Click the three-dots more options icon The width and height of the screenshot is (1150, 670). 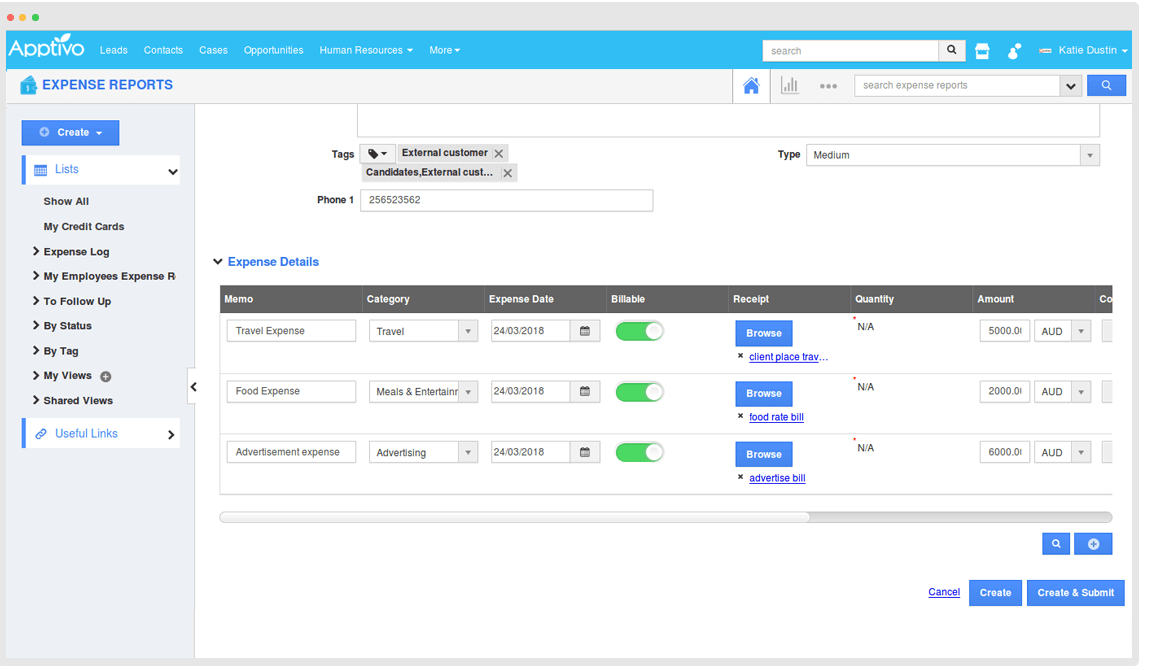pos(828,86)
